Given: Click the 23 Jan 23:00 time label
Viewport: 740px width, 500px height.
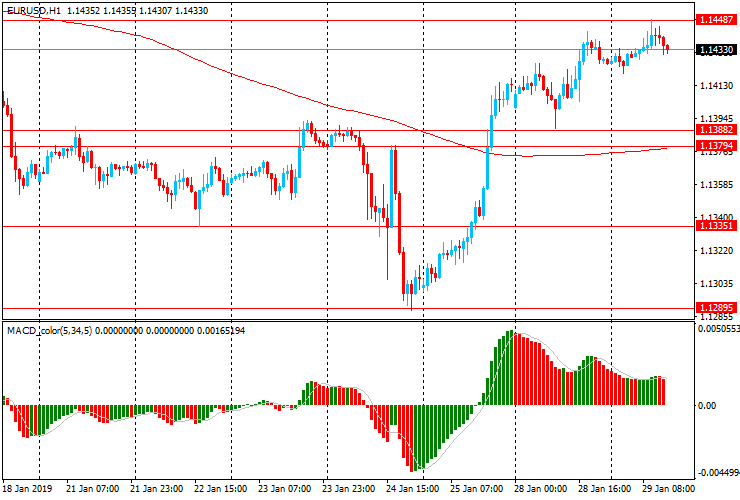Looking at the screenshot, I should coord(349,488).
